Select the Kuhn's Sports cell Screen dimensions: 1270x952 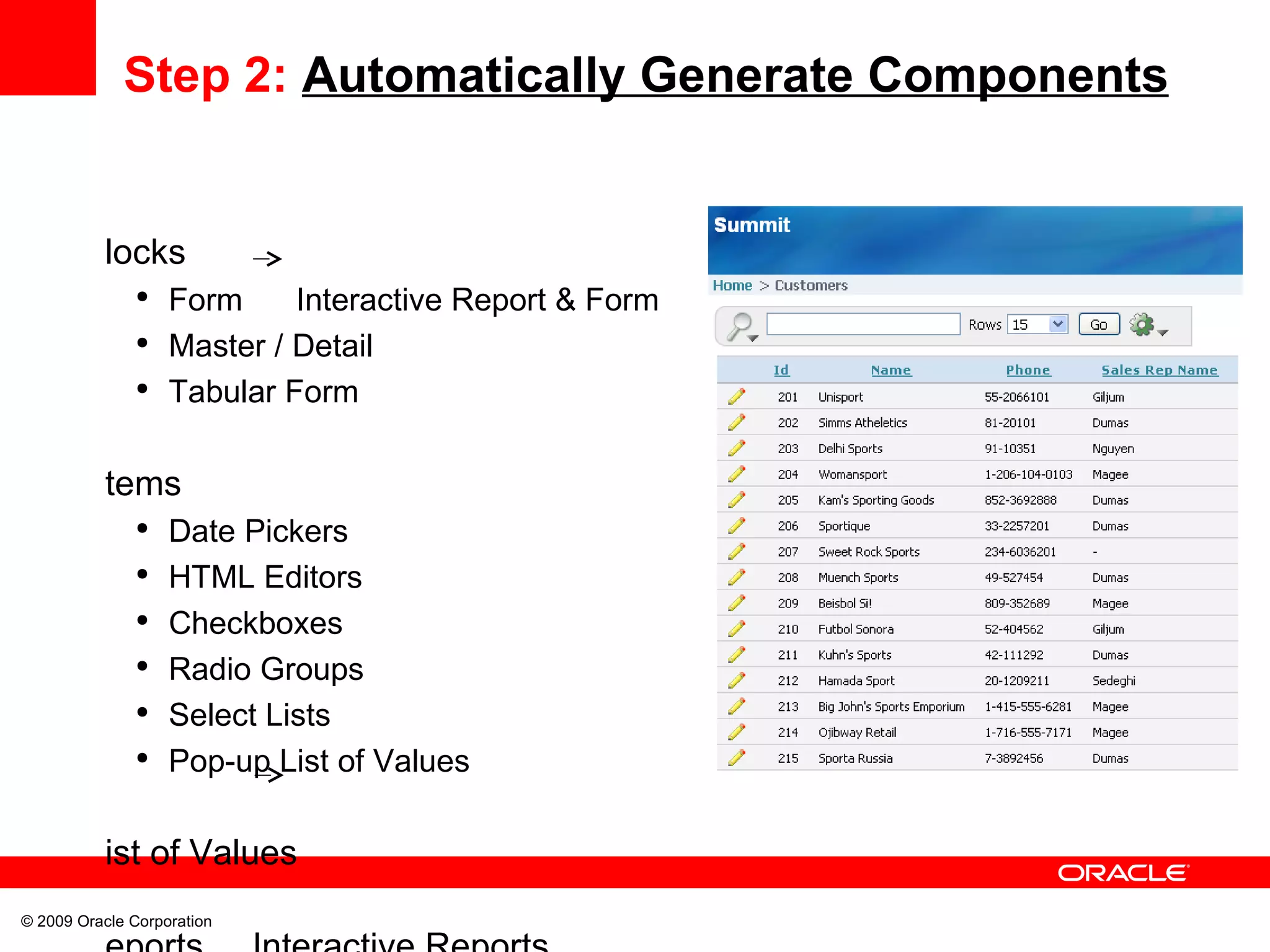click(855, 655)
